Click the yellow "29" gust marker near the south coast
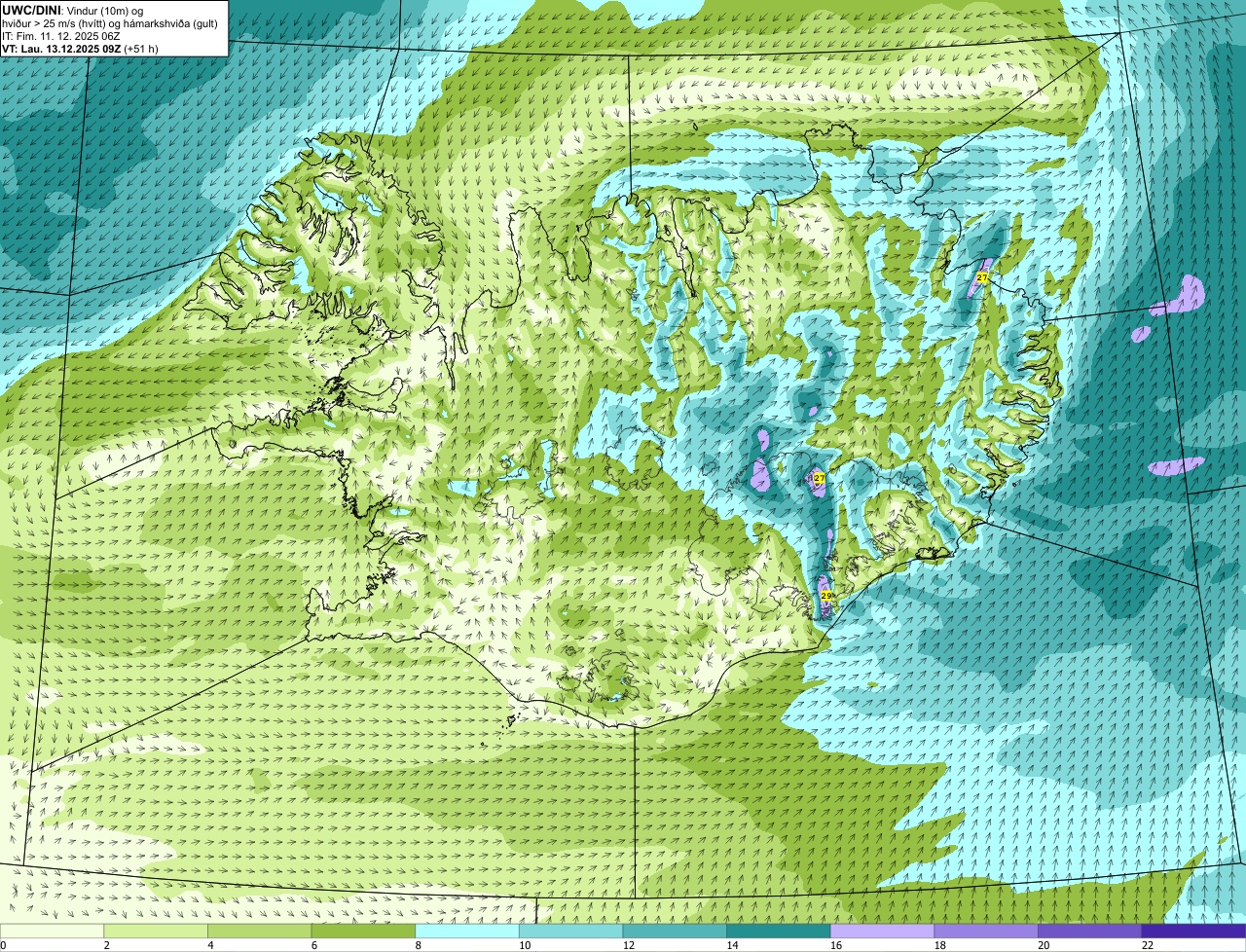Viewport: 1246px width, 952px height. (x=826, y=596)
